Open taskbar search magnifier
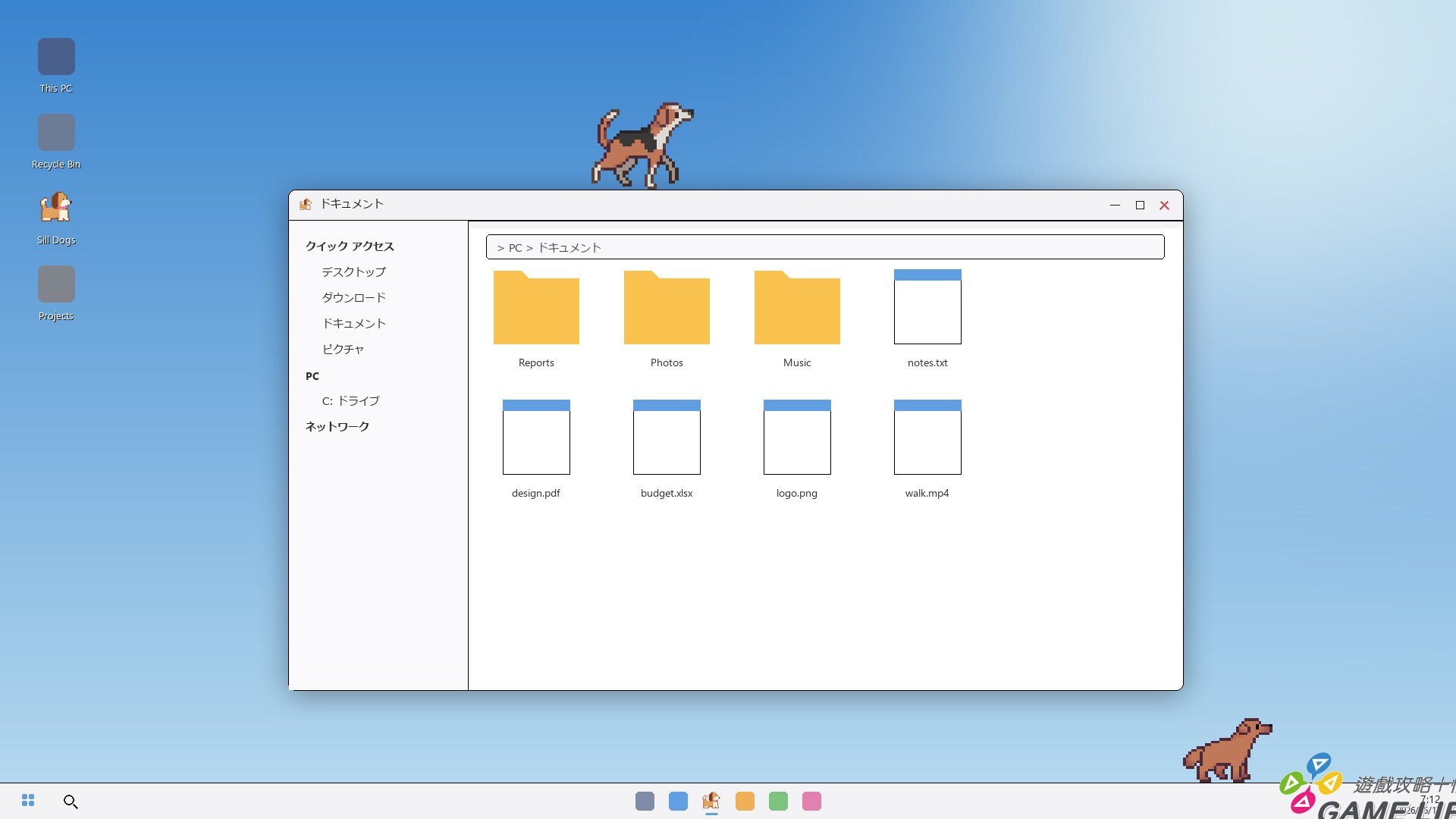 coord(71,802)
